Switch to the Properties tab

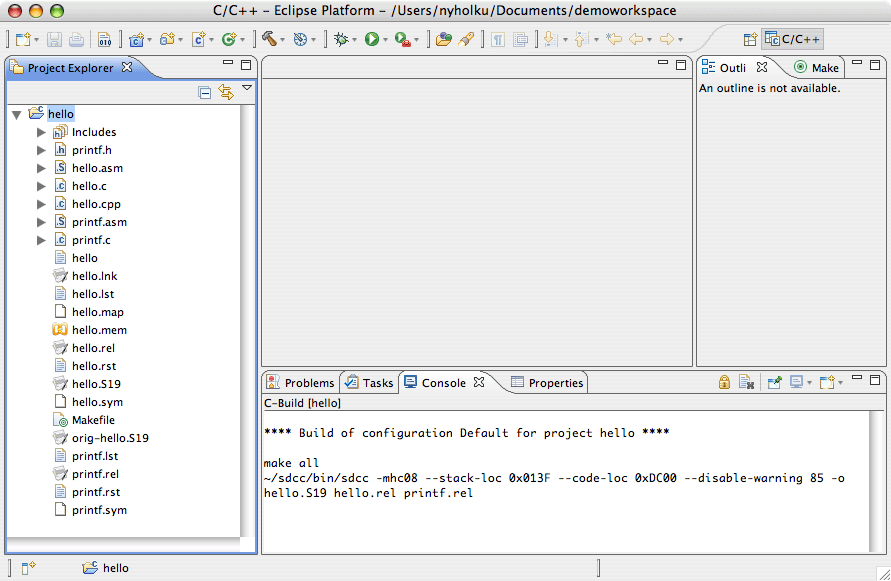(x=547, y=383)
